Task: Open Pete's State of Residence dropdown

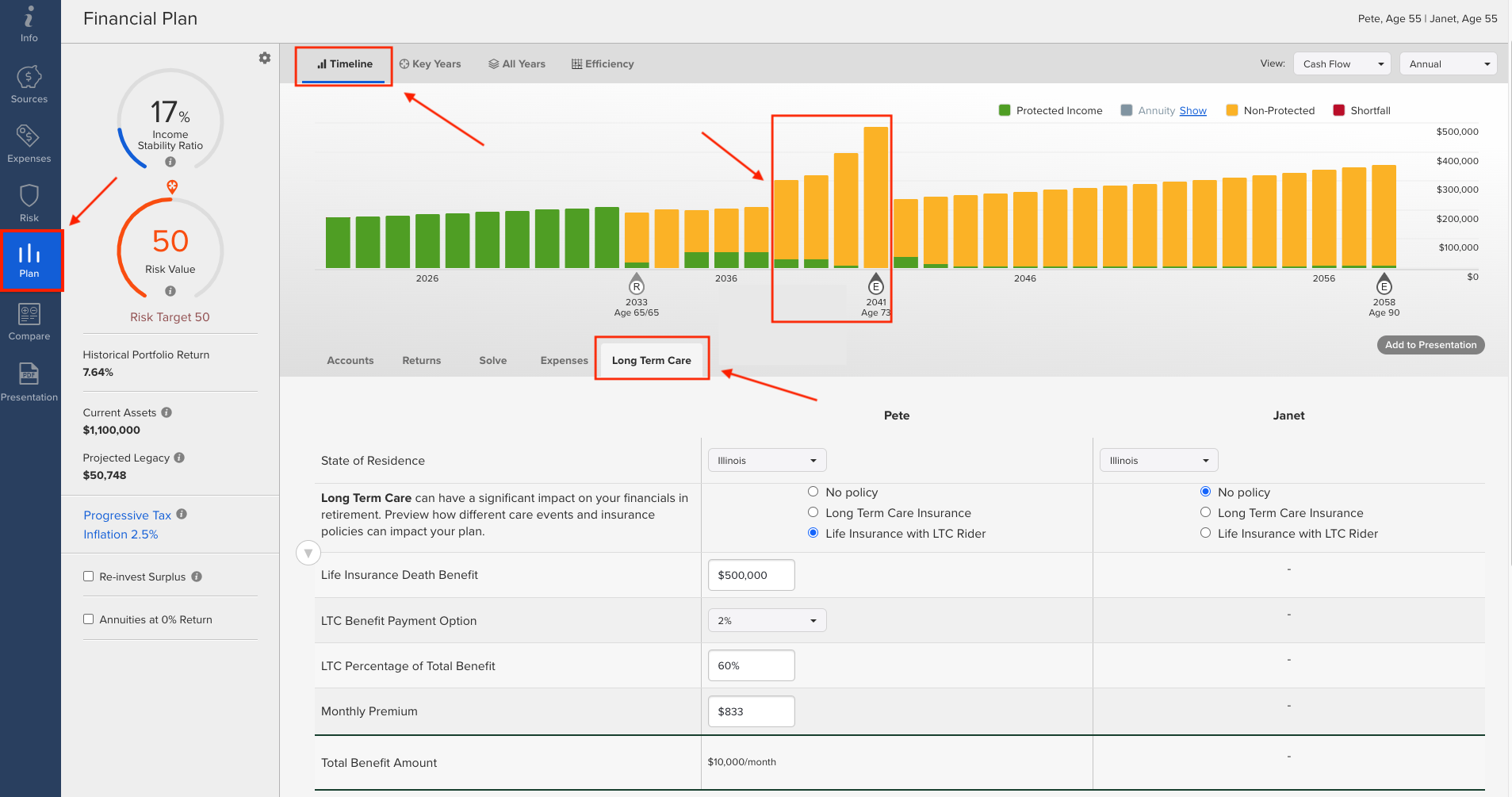Action: [767, 461]
